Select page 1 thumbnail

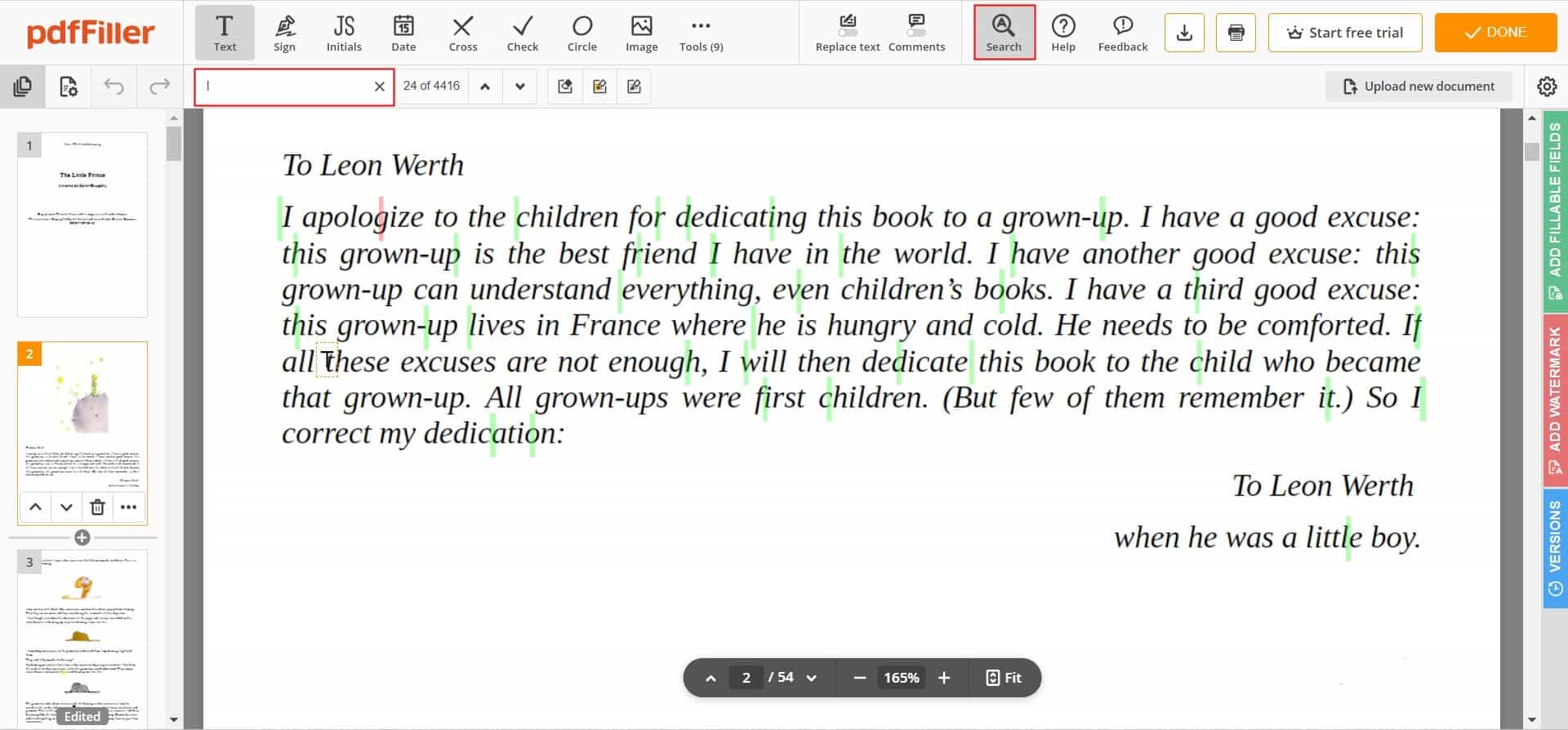82,225
